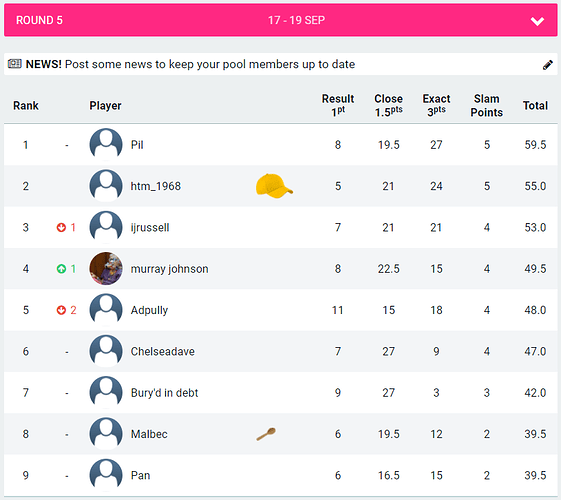Click the Close 1.5pts column header
The height and width of the screenshot is (500, 561).
(389, 105)
